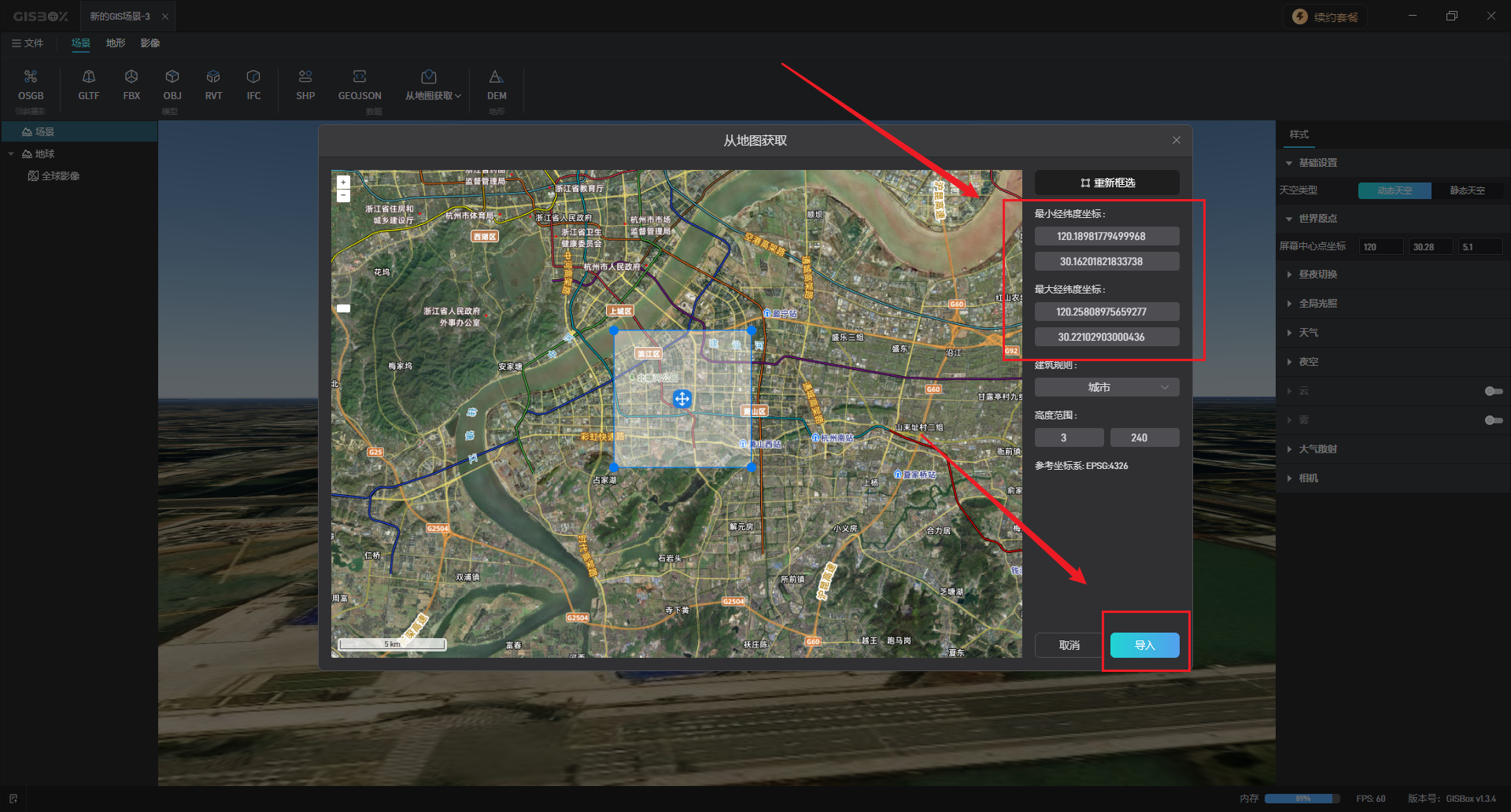This screenshot has width=1511, height=812.
Task: Edit screen center longitude field 120
Action: click(1381, 247)
